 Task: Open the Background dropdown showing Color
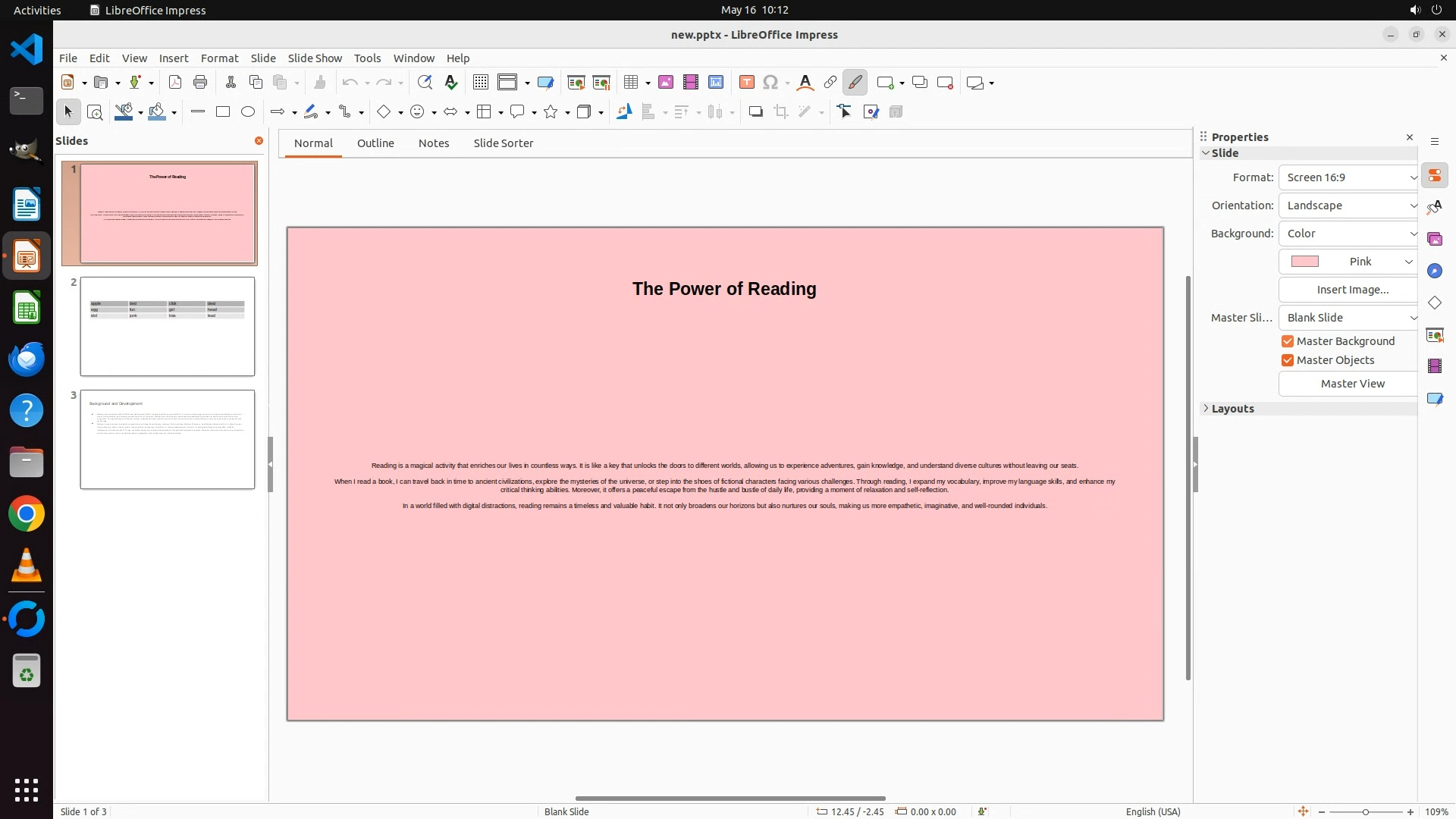click(1348, 234)
